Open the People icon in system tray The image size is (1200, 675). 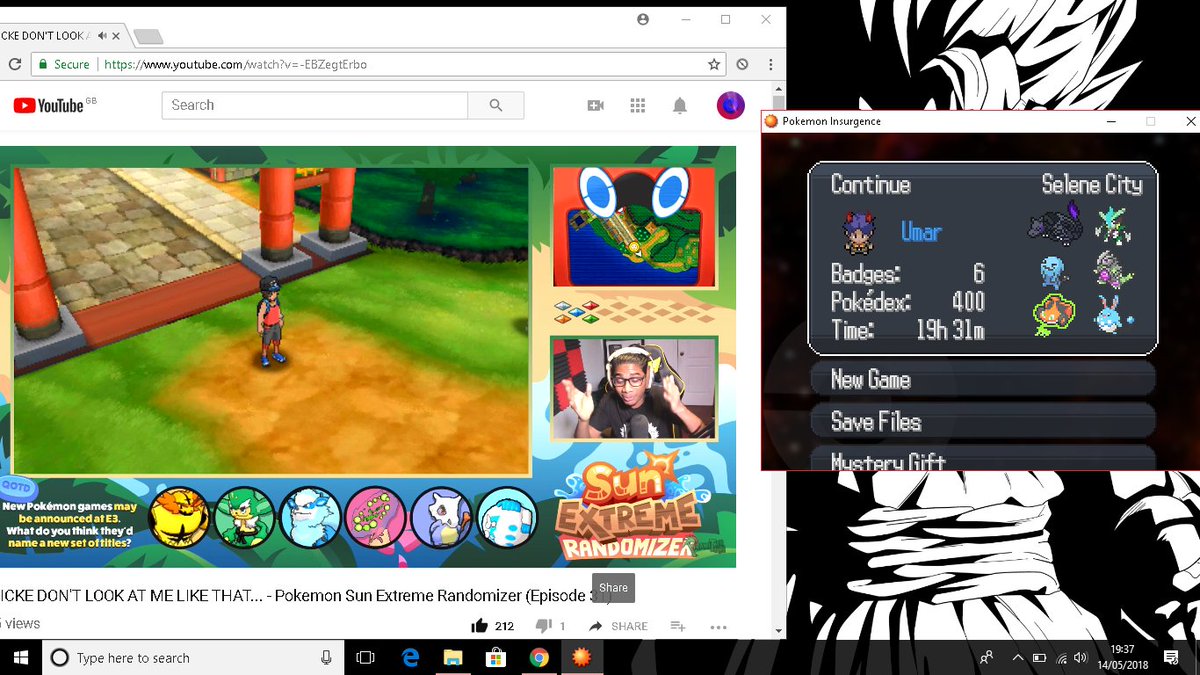click(x=987, y=657)
